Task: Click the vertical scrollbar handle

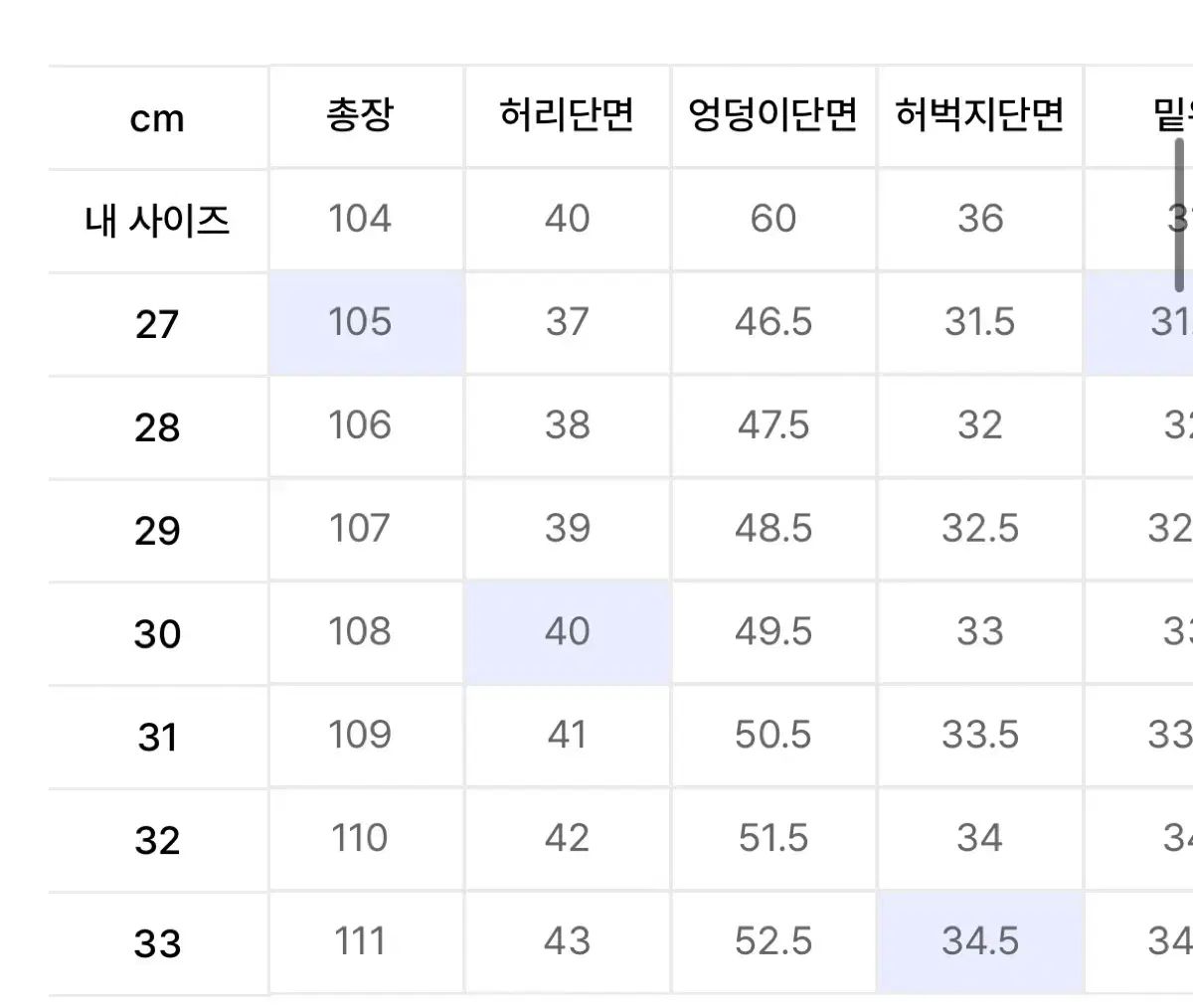Action: point(1180,215)
